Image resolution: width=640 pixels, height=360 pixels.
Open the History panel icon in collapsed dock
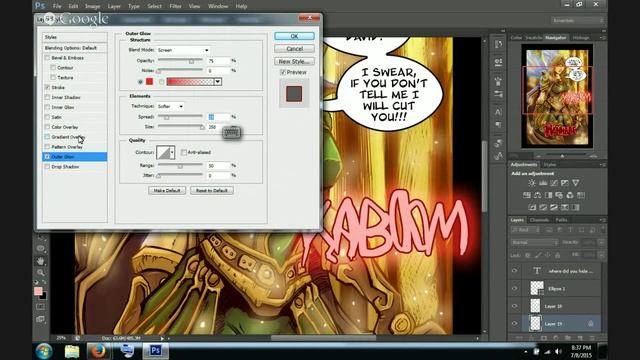[498, 44]
